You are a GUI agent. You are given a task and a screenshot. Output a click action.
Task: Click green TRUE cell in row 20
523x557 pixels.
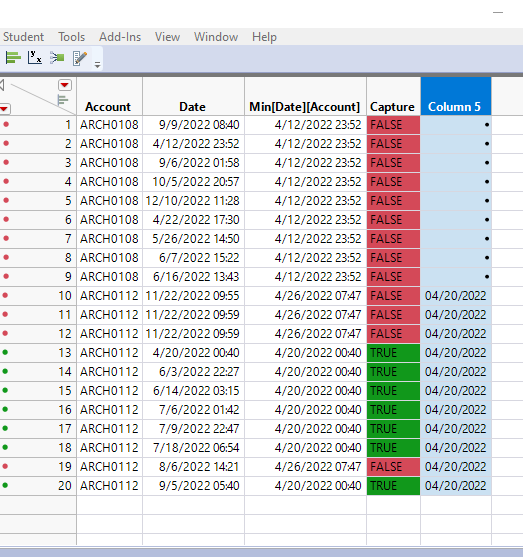coord(393,486)
